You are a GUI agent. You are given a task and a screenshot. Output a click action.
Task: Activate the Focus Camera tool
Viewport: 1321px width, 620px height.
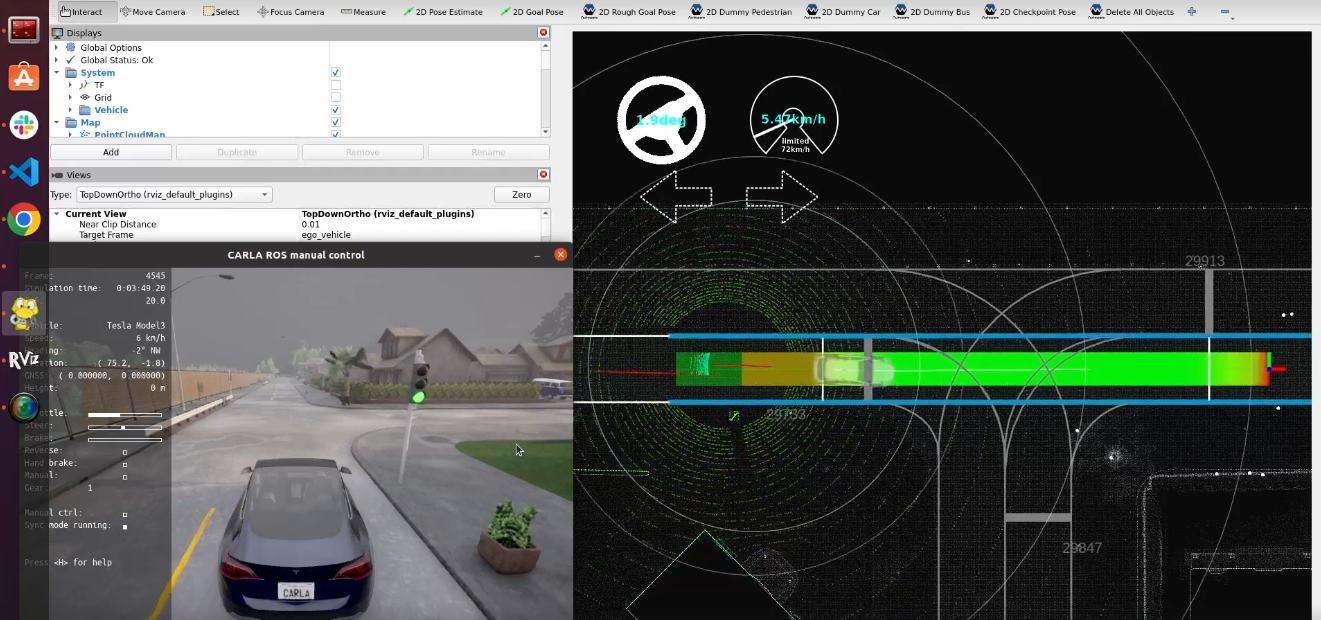point(290,12)
